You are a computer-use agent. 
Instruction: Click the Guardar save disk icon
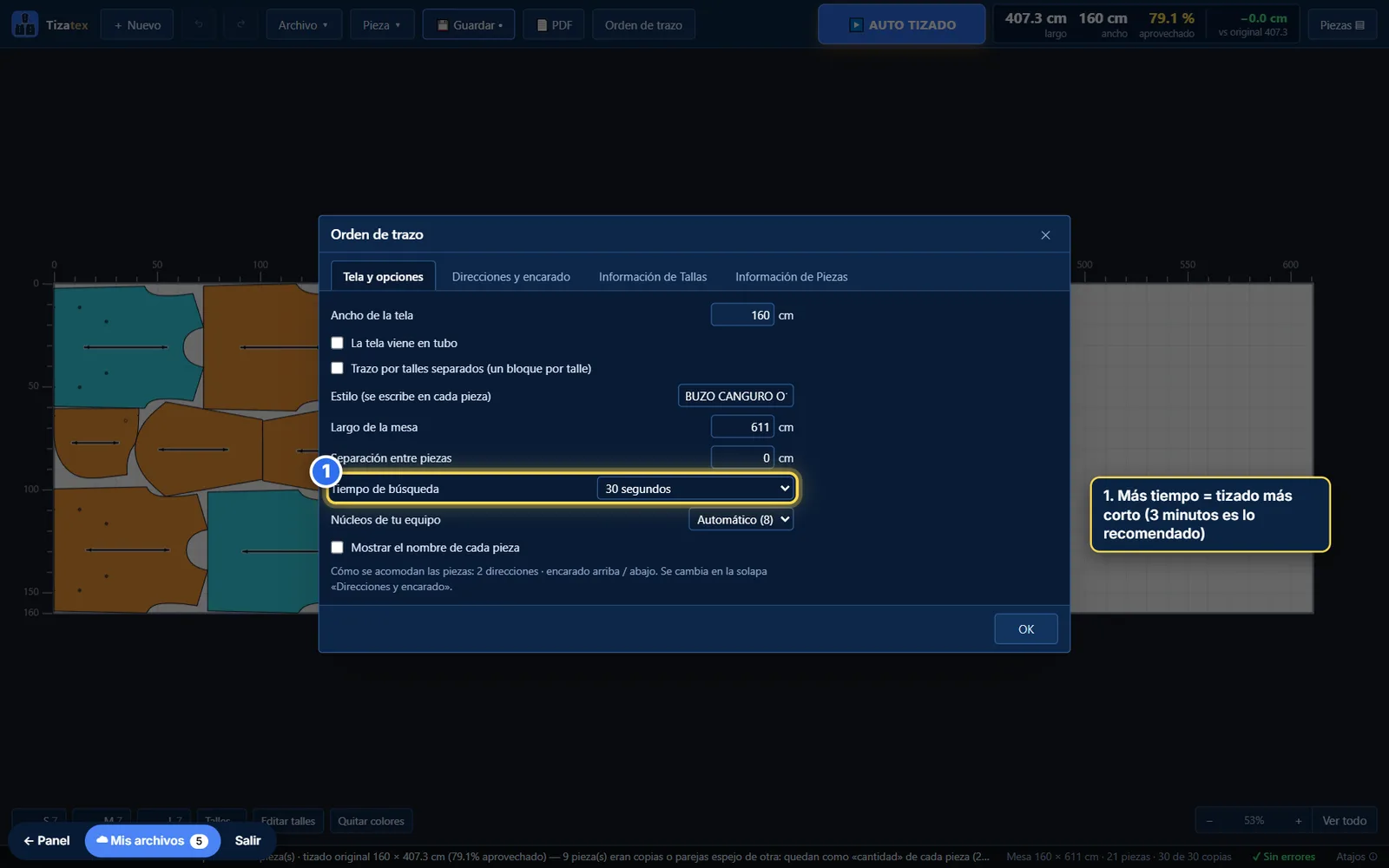[x=443, y=25]
